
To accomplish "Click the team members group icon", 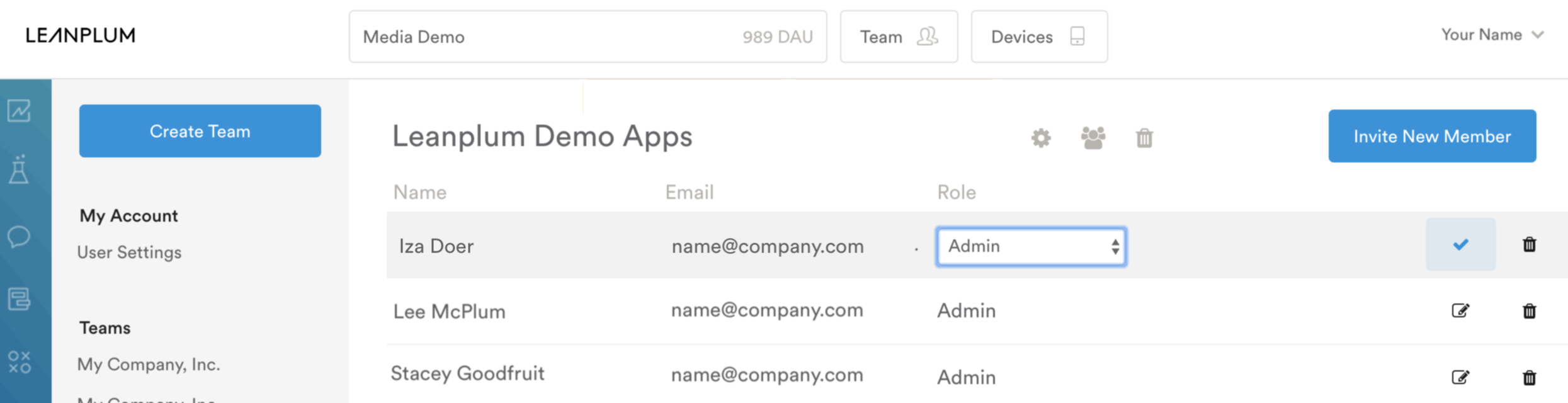I will point(1093,138).
